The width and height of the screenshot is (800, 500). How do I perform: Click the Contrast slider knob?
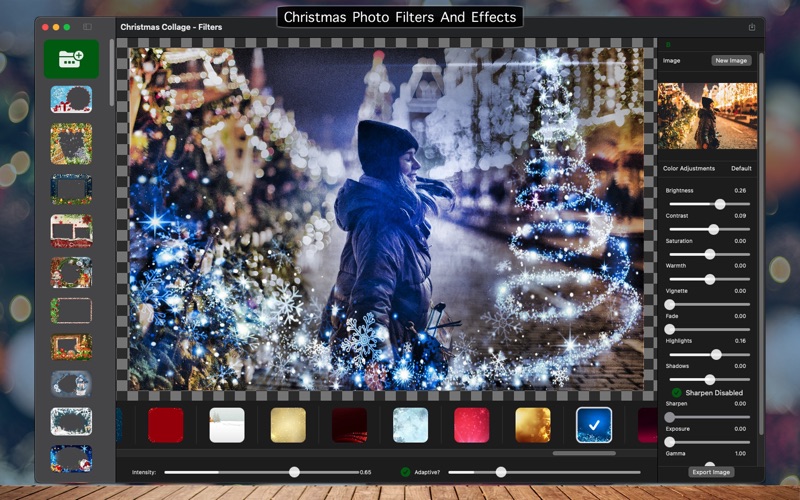(714, 230)
